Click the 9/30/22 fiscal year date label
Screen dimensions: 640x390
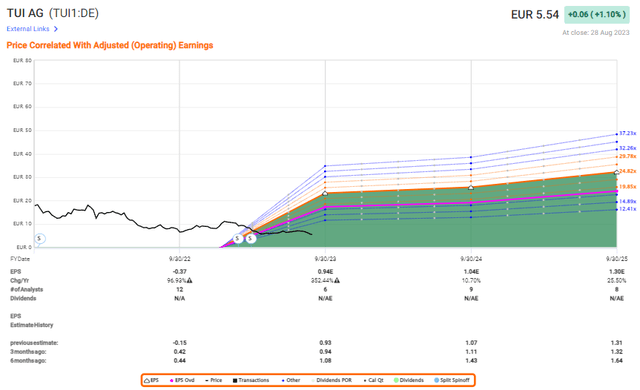180,259
